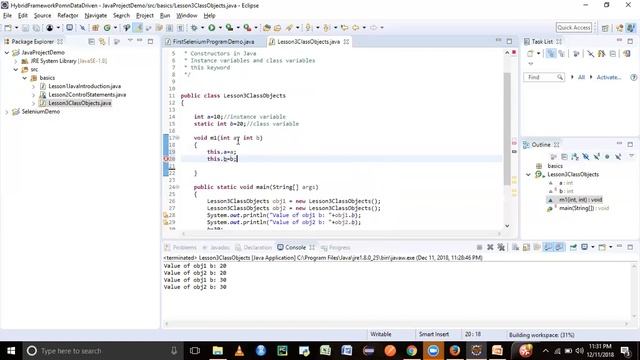The width and height of the screenshot is (640, 360).
Task: Click the Open Type toolbar icon
Action: pos(267,28)
